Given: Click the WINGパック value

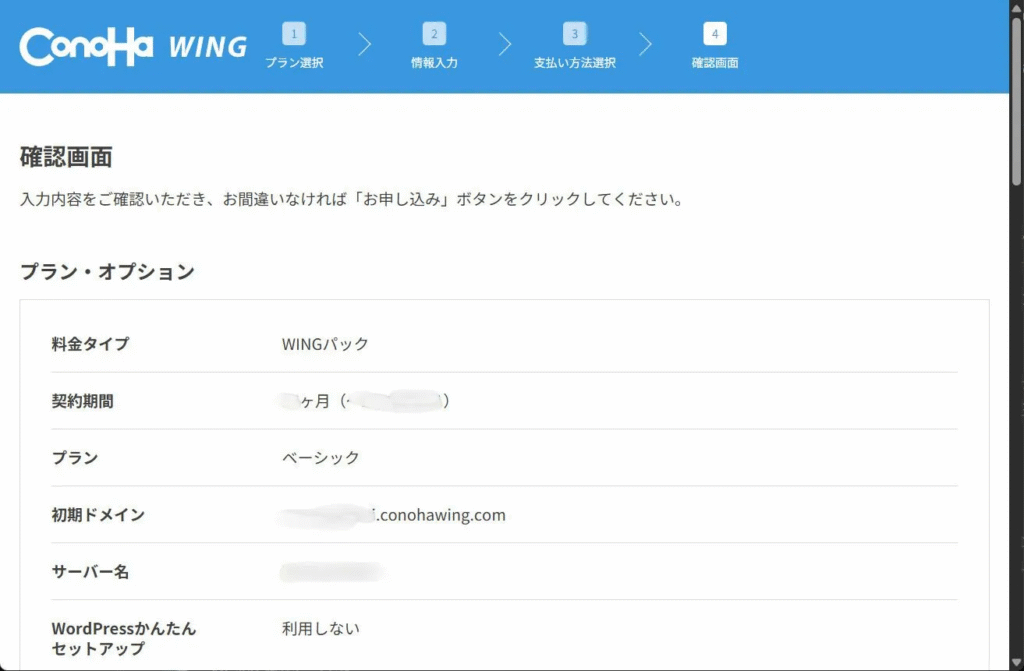Looking at the screenshot, I should tap(325, 344).
